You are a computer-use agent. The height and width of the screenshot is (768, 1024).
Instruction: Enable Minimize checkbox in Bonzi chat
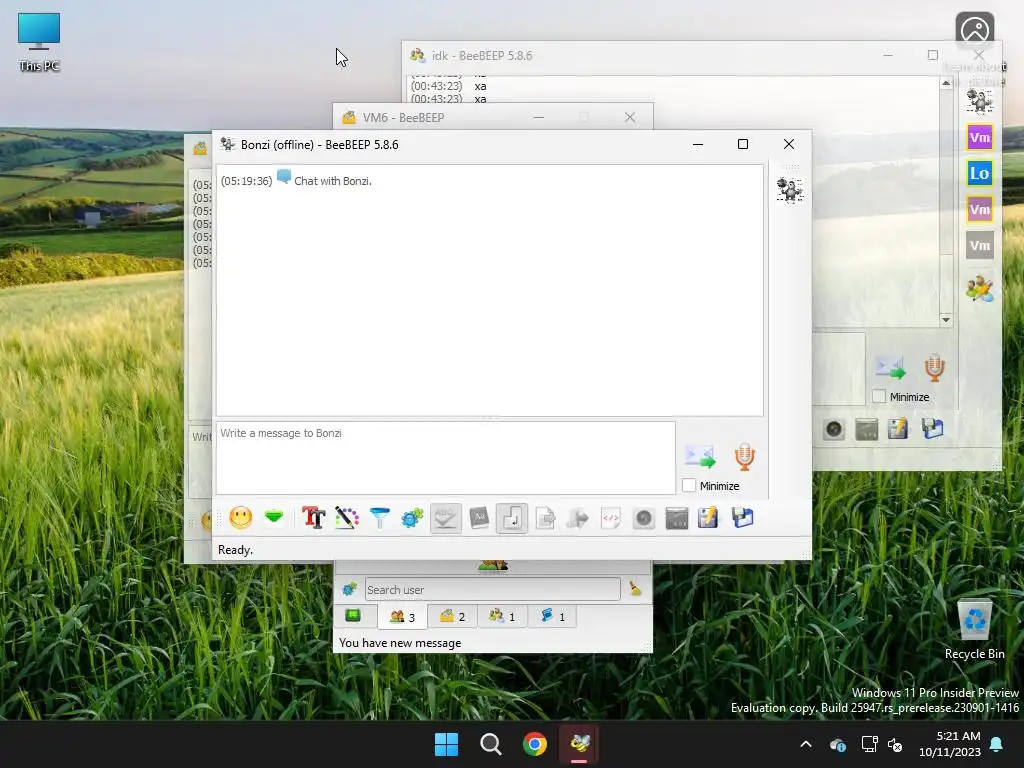(689, 486)
